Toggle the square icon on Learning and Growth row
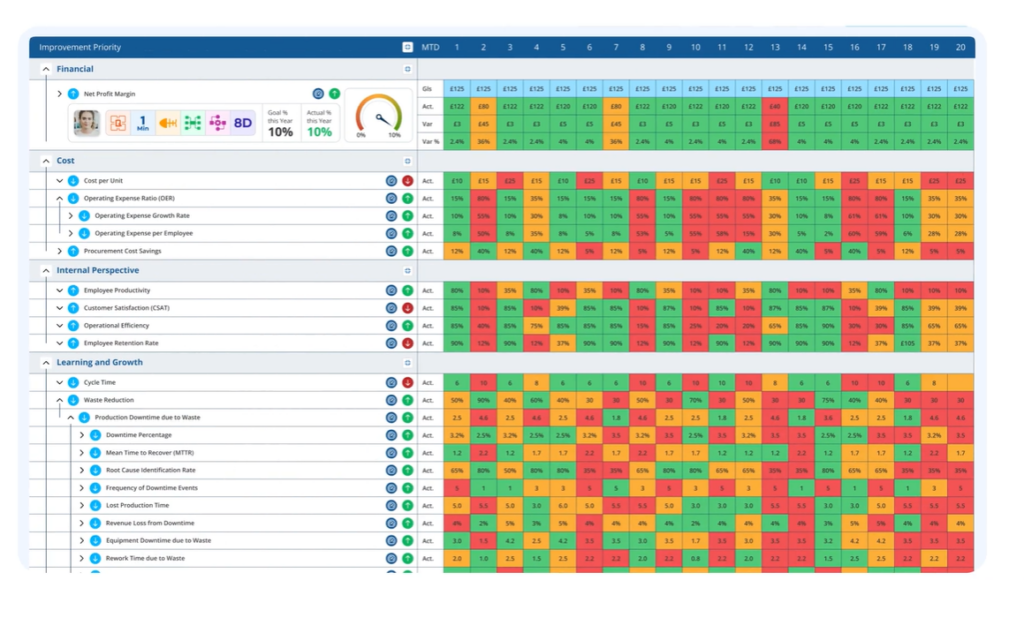The image size is (1024, 633). 408,363
